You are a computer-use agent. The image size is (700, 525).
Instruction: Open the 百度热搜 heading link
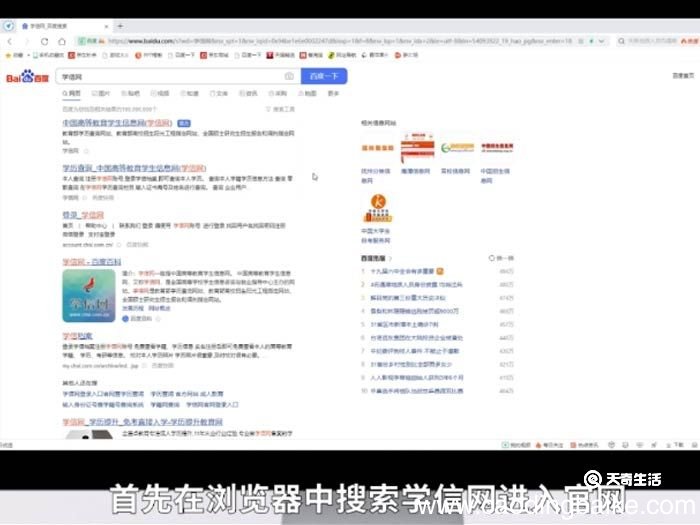pyautogui.click(x=374, y=258)
